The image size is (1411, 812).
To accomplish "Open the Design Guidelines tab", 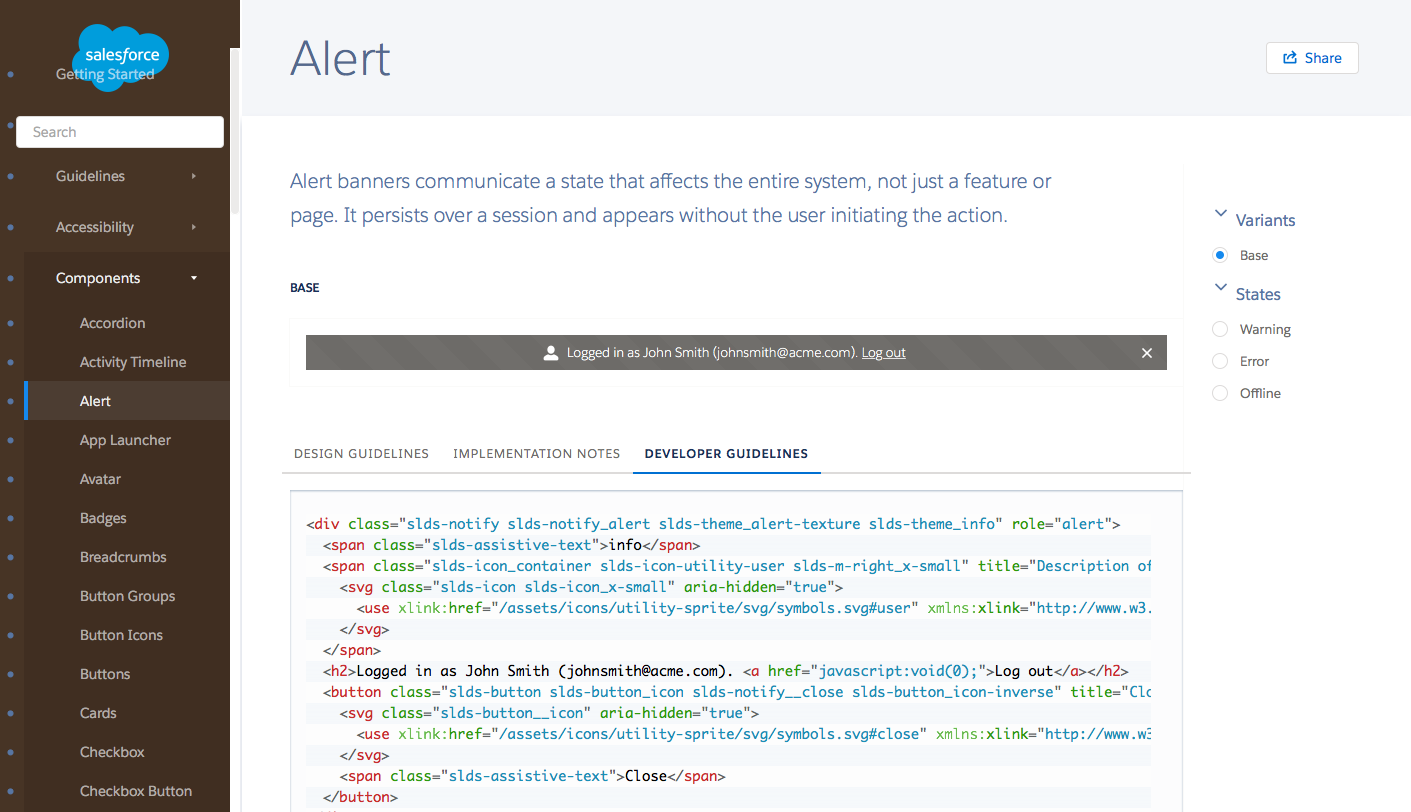I will point(361,453).
